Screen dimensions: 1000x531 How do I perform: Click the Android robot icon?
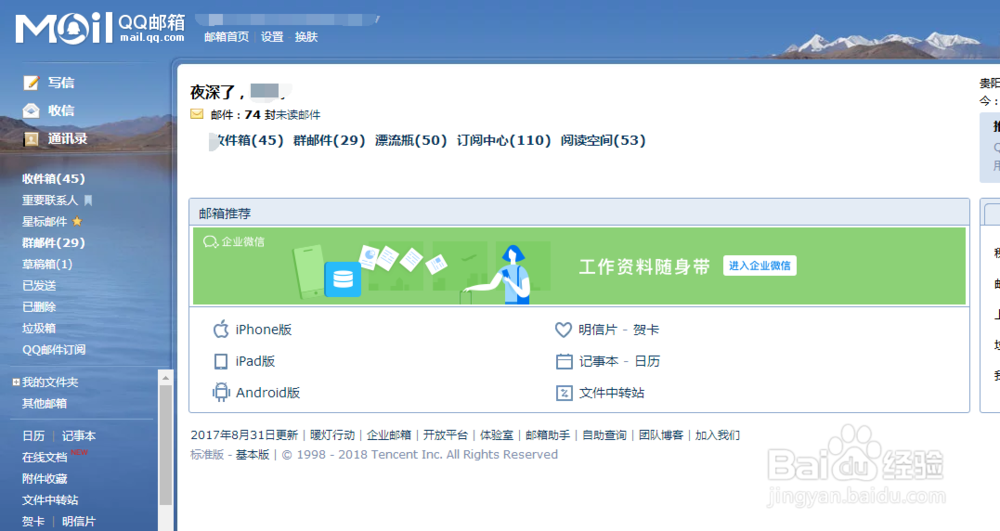tap(221, 393)
